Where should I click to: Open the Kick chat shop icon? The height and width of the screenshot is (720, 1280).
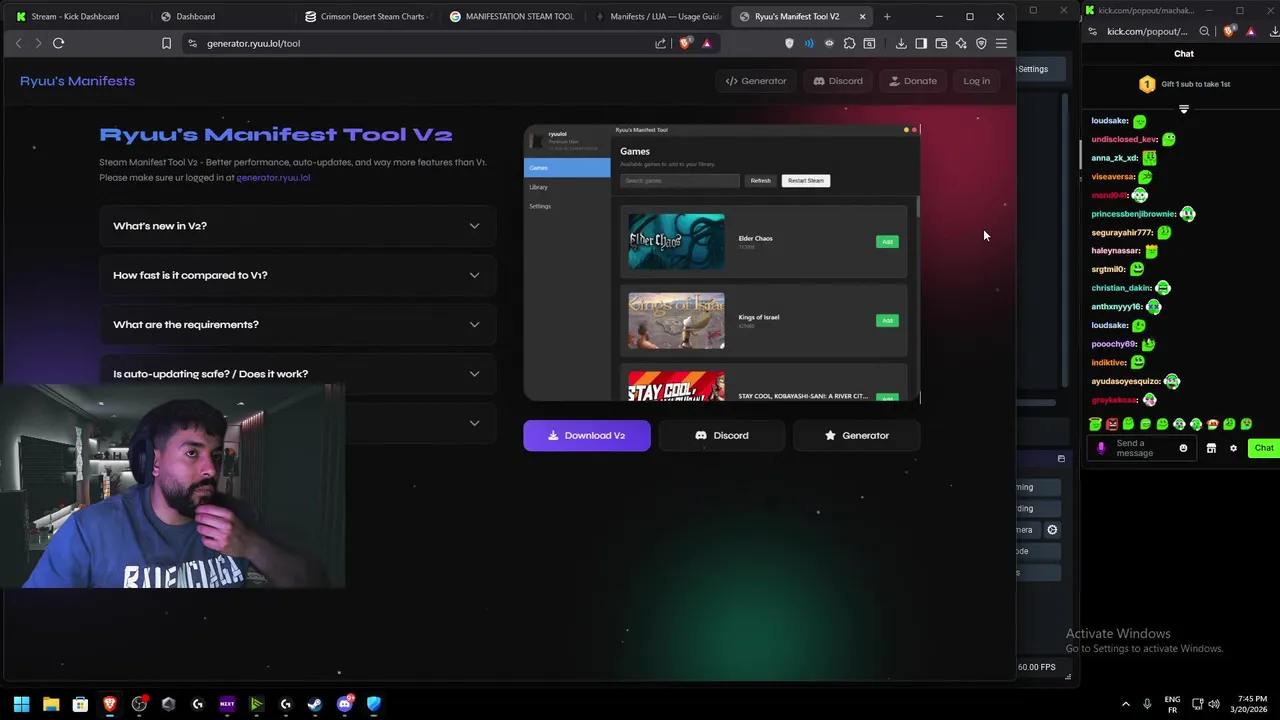1211,448
